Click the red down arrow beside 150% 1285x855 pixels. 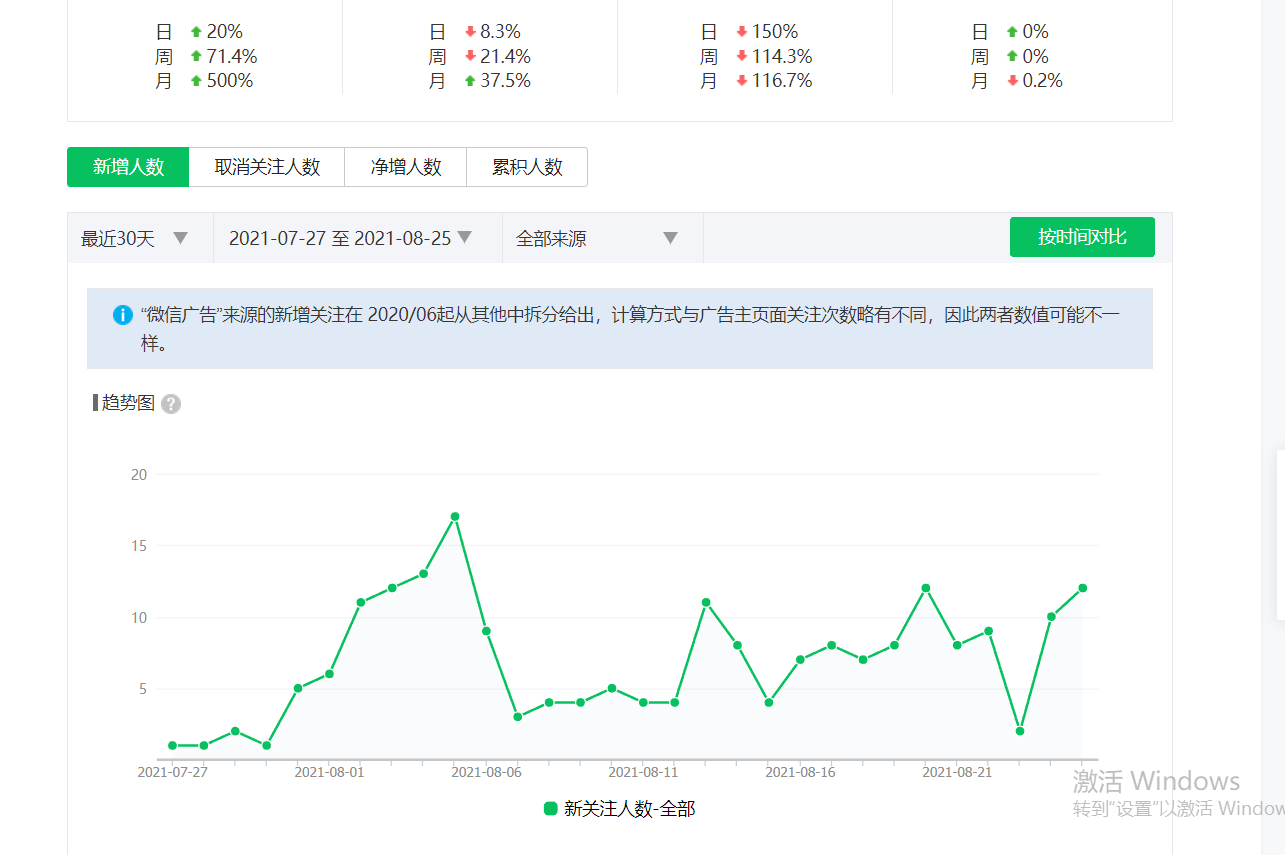pos(741,32)
